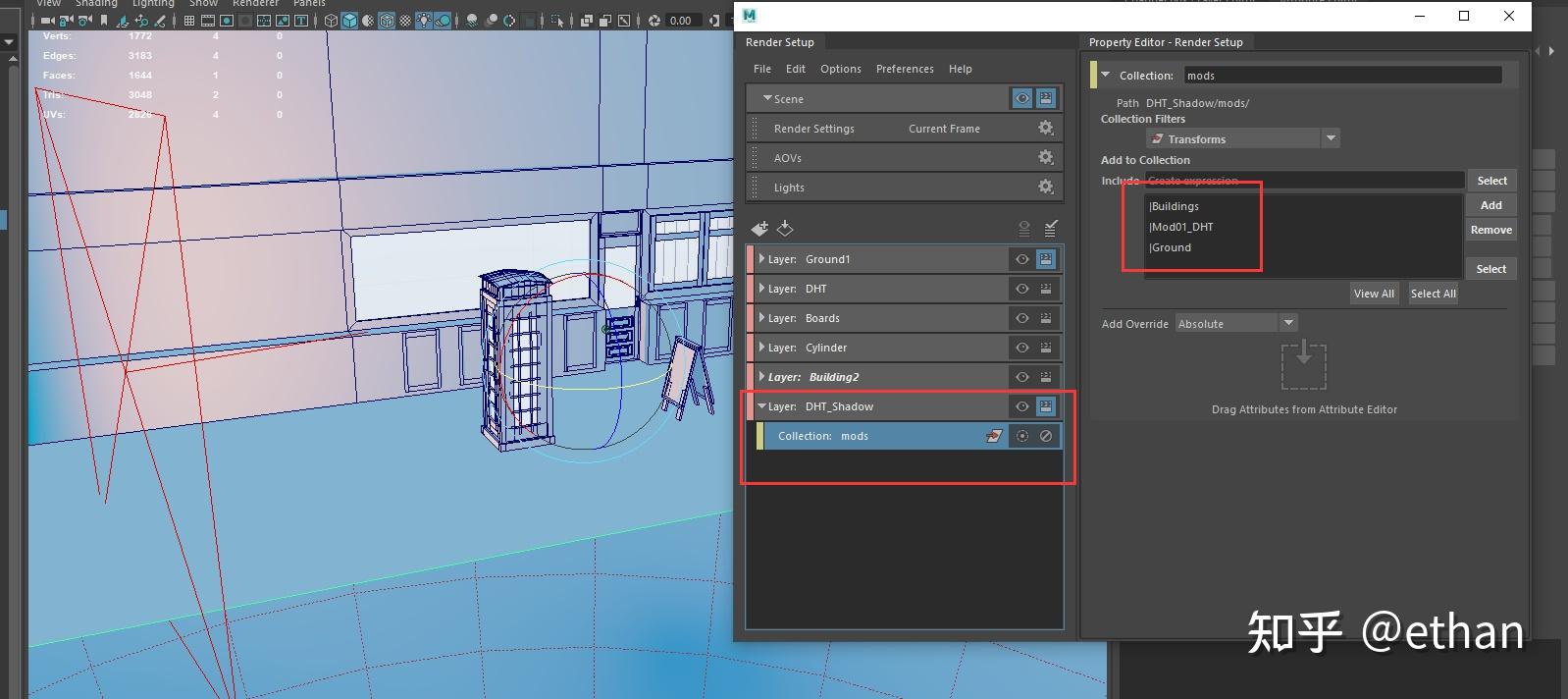1568x699 pixels.
Task: Open the Options menu in Render Setup
Action: click(x=840, y=69)
